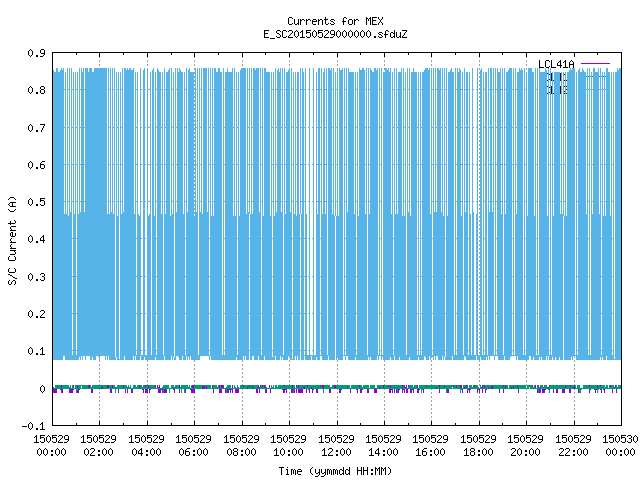
Task: Click the 150529 10:00 time tick label
Action: point(288,446)
